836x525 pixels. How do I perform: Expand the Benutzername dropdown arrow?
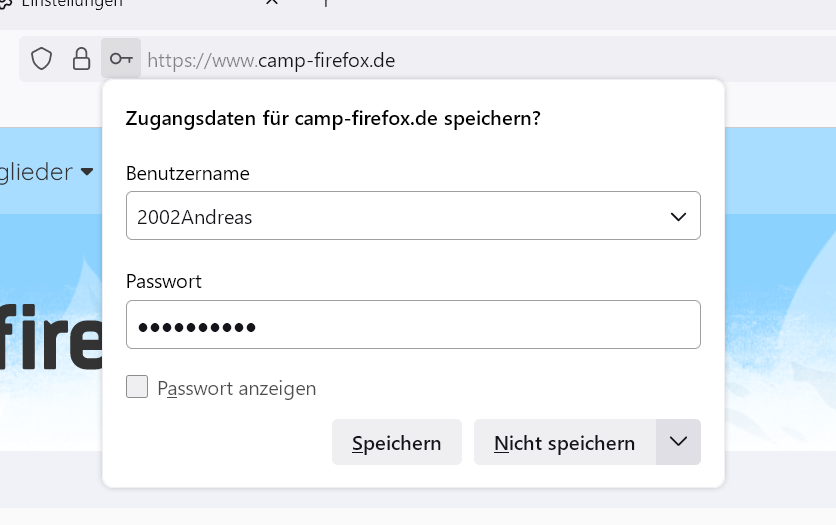point(678,216)
